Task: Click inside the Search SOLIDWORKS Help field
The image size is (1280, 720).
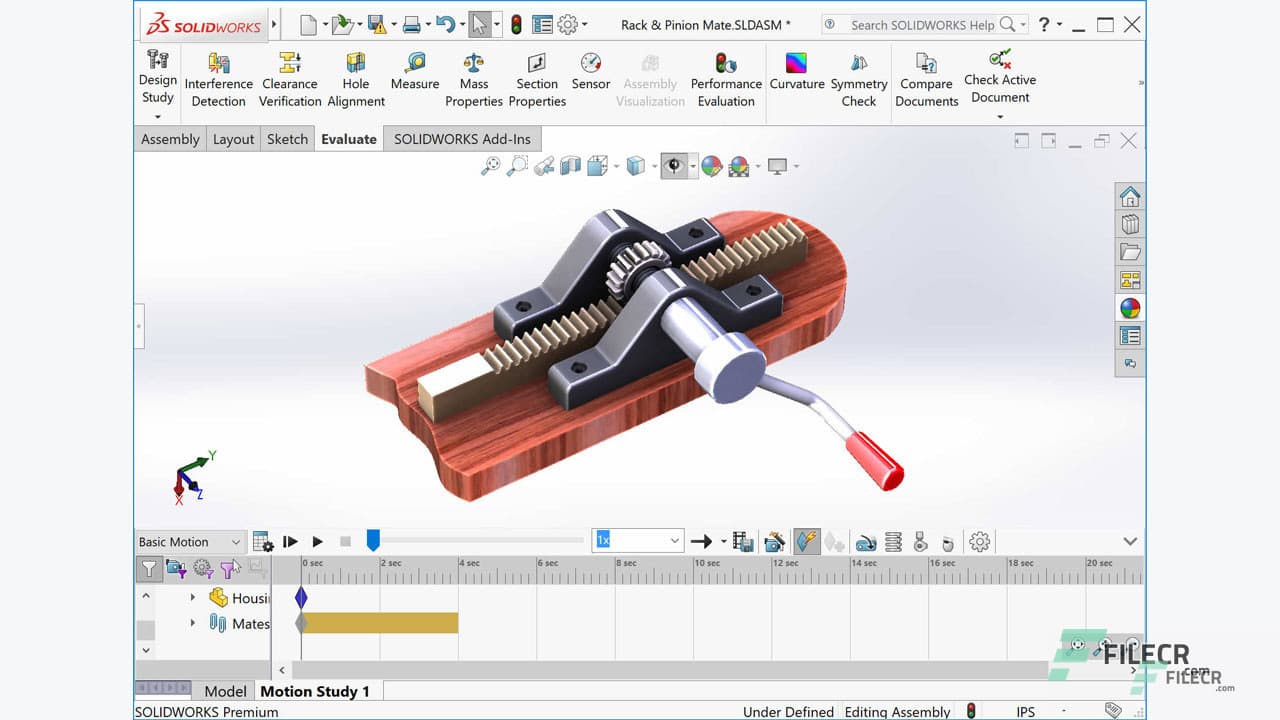Action: point(920,24)
